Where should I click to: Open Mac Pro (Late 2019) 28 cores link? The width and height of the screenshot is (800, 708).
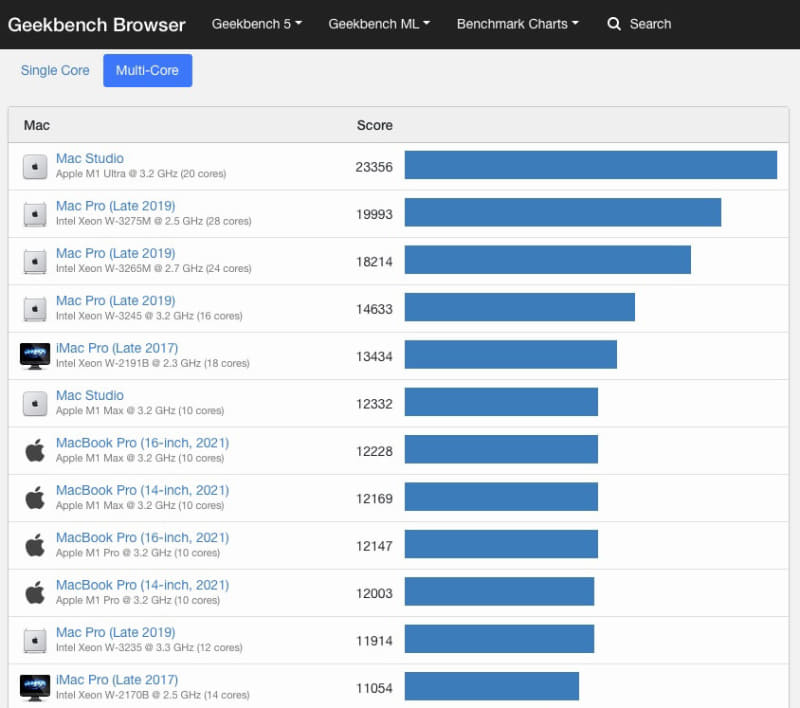tap(115, 206)
